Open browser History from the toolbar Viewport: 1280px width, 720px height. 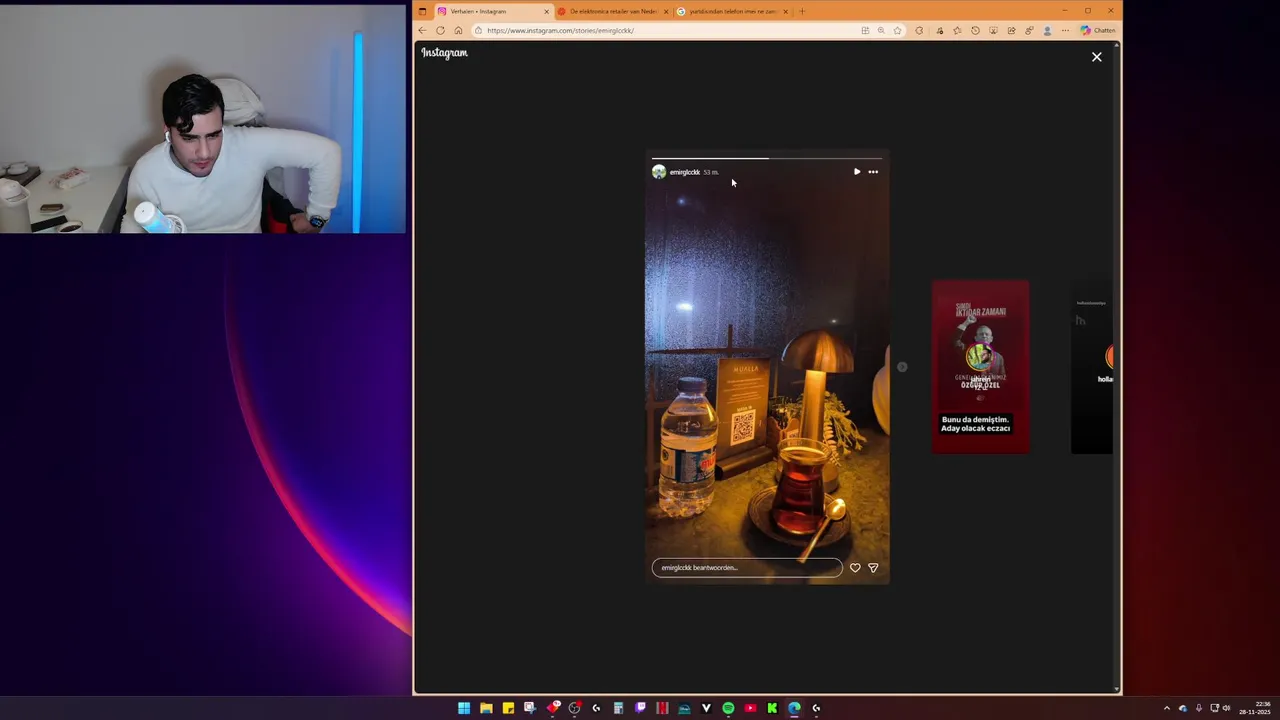[975, 30]
